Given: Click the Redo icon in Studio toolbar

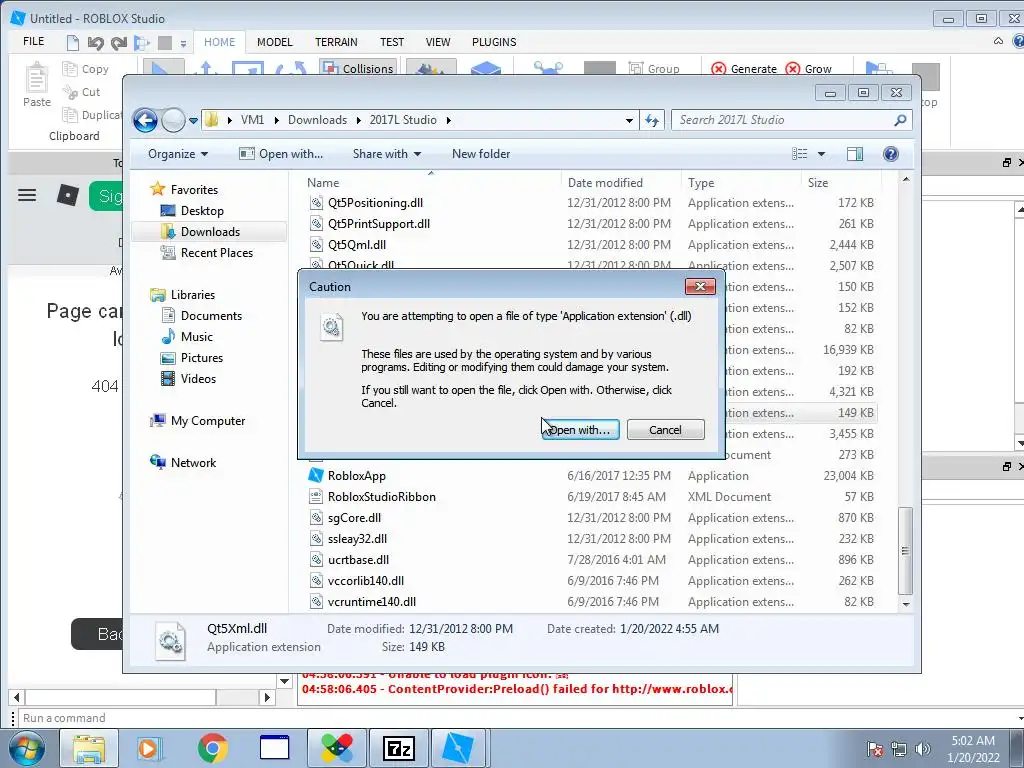Looking at the screenshot, I should coord(118,43).
